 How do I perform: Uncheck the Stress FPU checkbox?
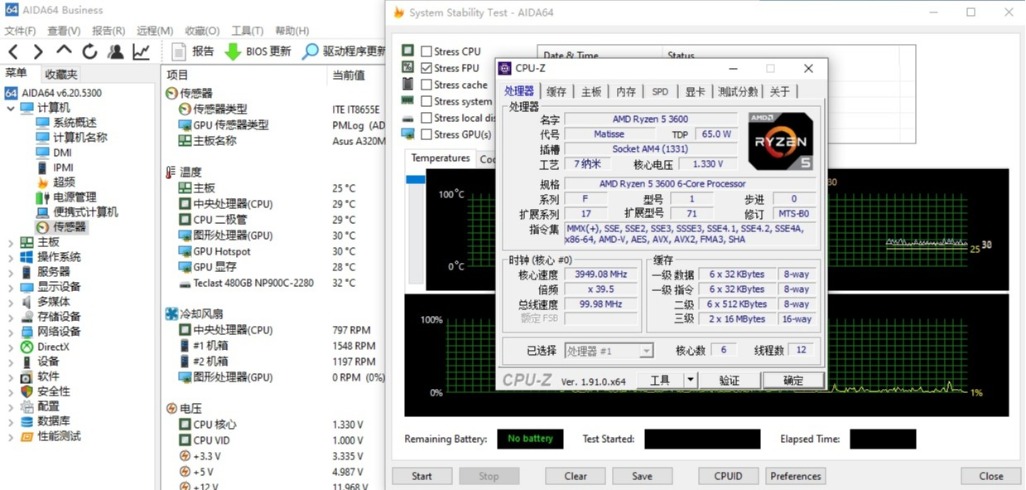pyautogui.click(x=427, y=68)
